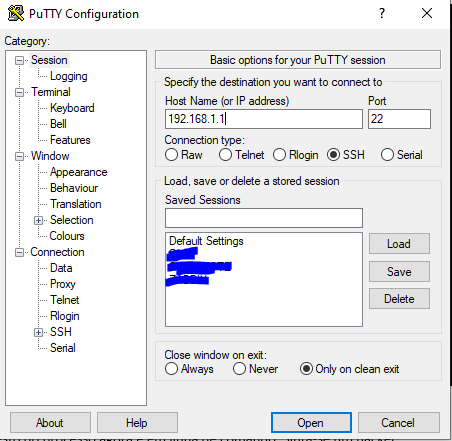Expand the Selection tree node
The width and height of the screenshot is (452, 441).
[x=38, y=220]
